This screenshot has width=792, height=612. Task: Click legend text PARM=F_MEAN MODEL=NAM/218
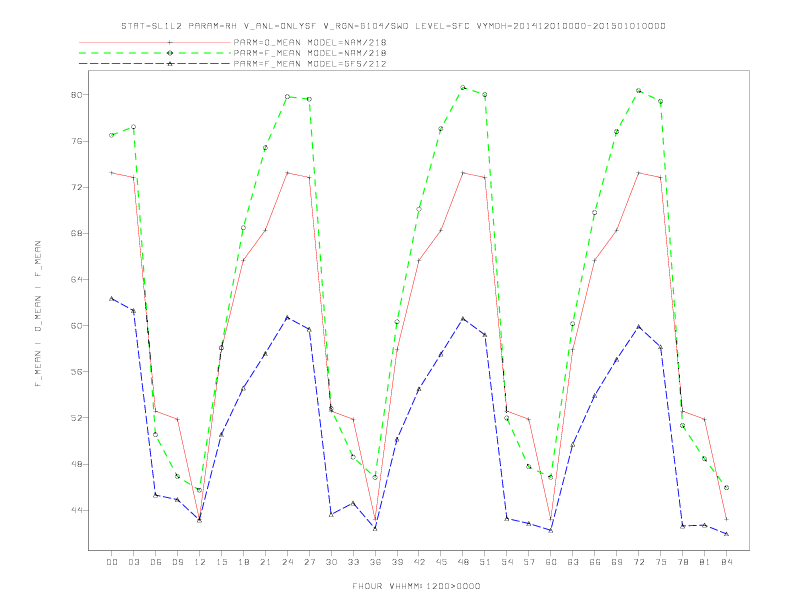(x=310, y=53)
